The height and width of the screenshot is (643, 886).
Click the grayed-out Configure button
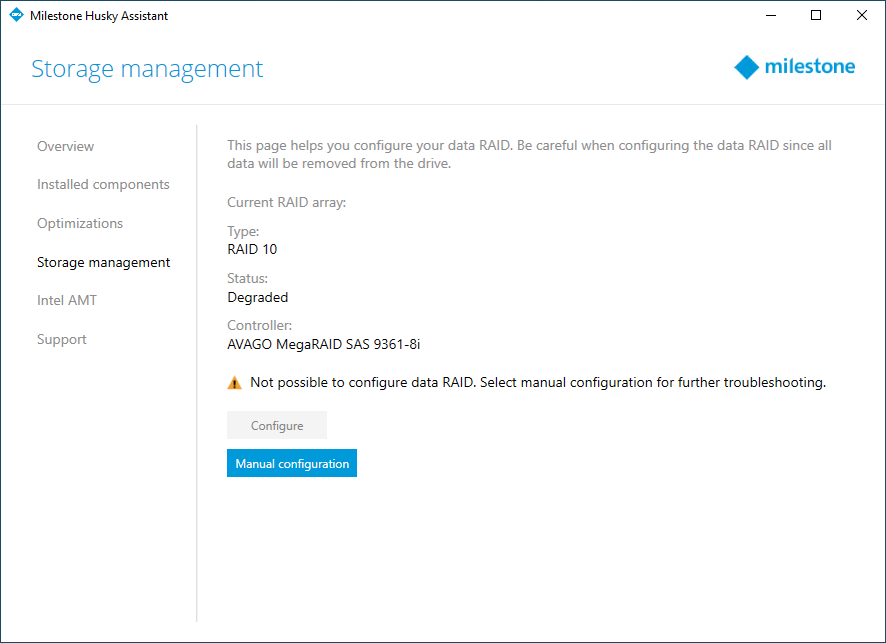(277, 425)
